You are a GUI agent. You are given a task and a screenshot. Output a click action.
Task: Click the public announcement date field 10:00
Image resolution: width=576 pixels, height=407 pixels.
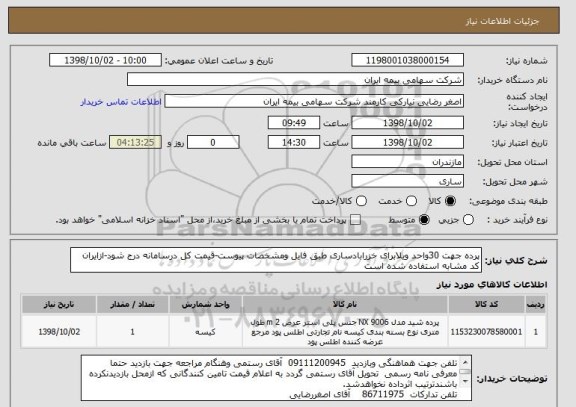tap(105, 60)
